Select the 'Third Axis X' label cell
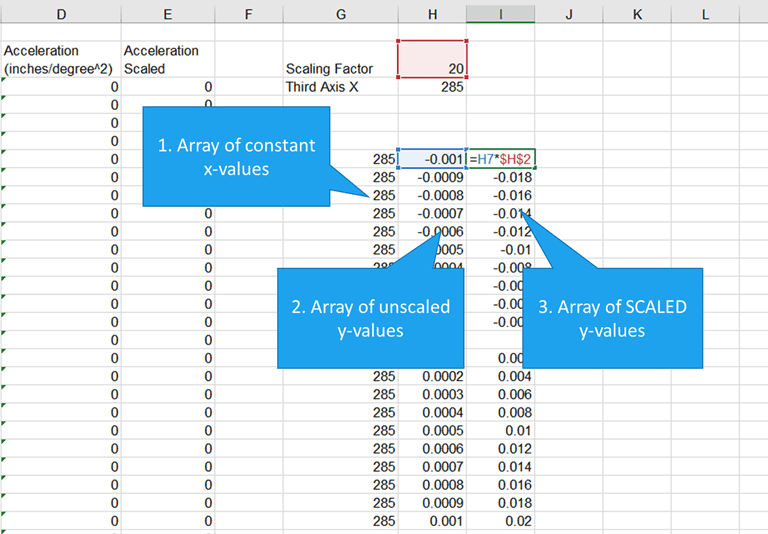Viewport: 768px width, 534px height. tap(323, 87)
